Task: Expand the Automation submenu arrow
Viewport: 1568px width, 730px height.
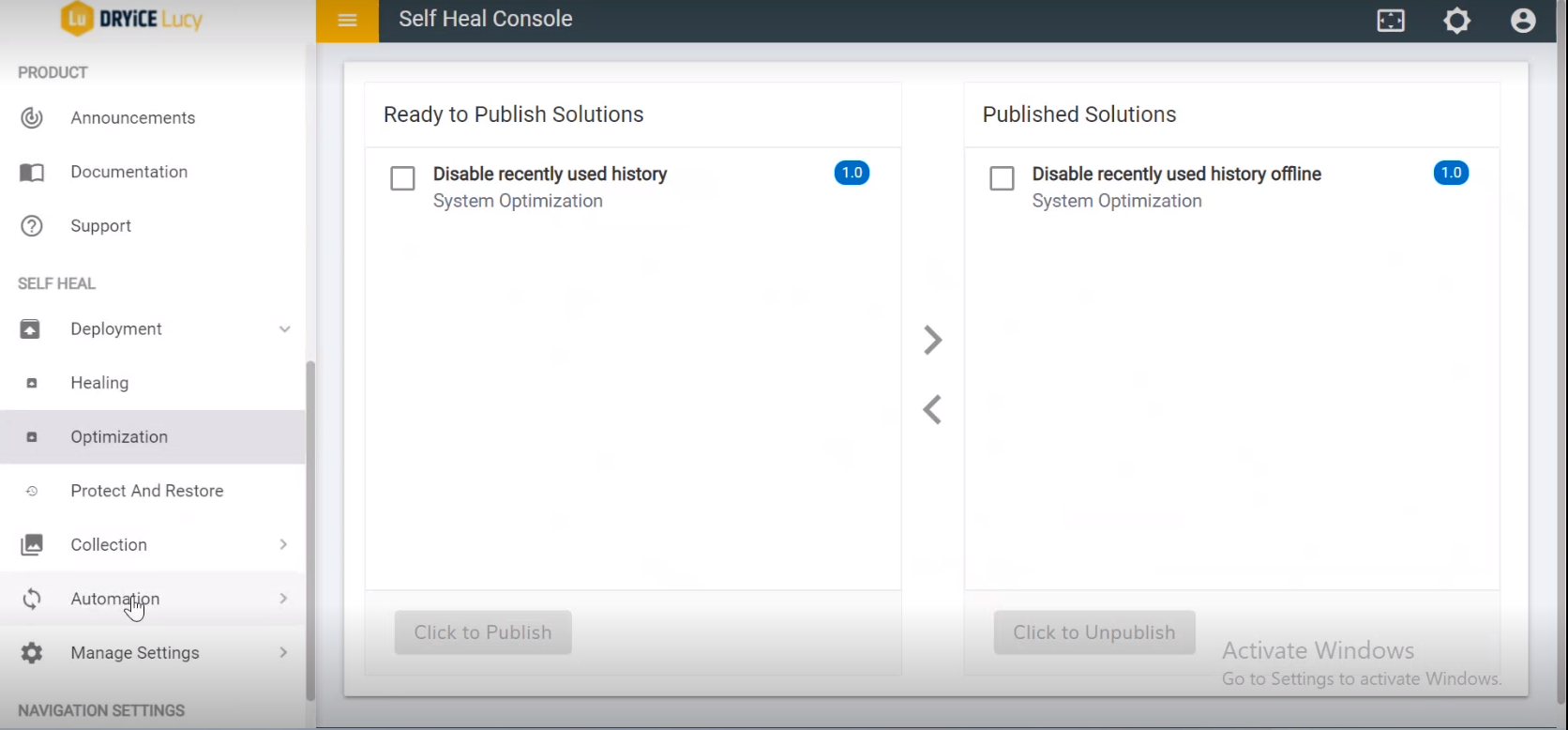Action: pos(283,599)
